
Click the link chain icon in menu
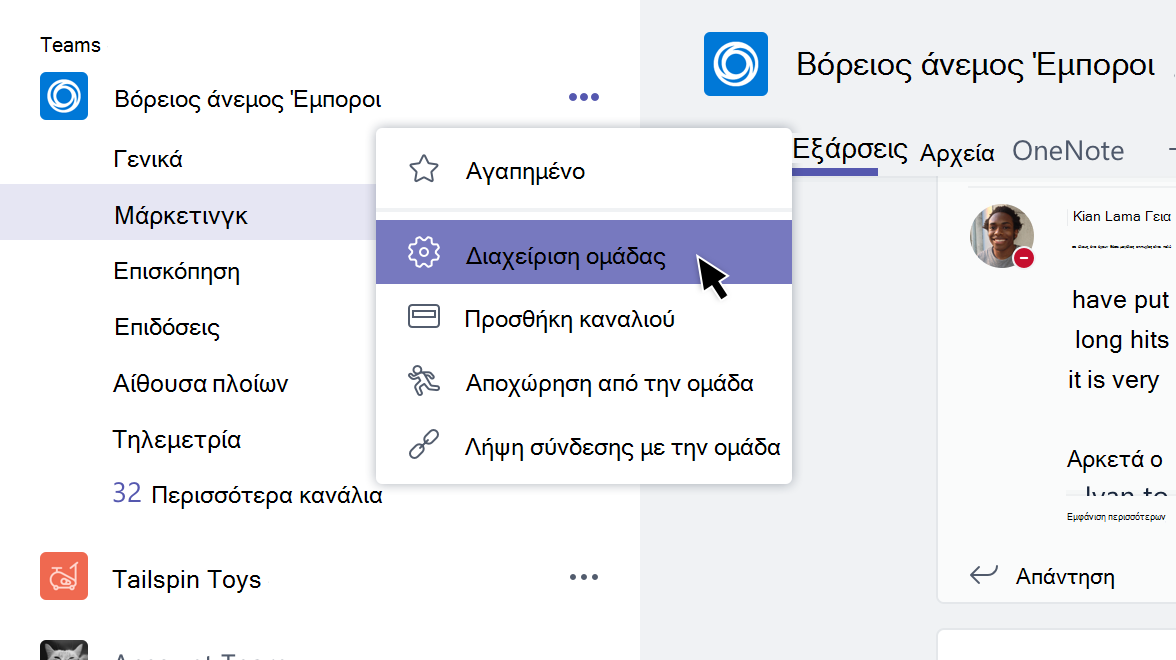point(424,444)
